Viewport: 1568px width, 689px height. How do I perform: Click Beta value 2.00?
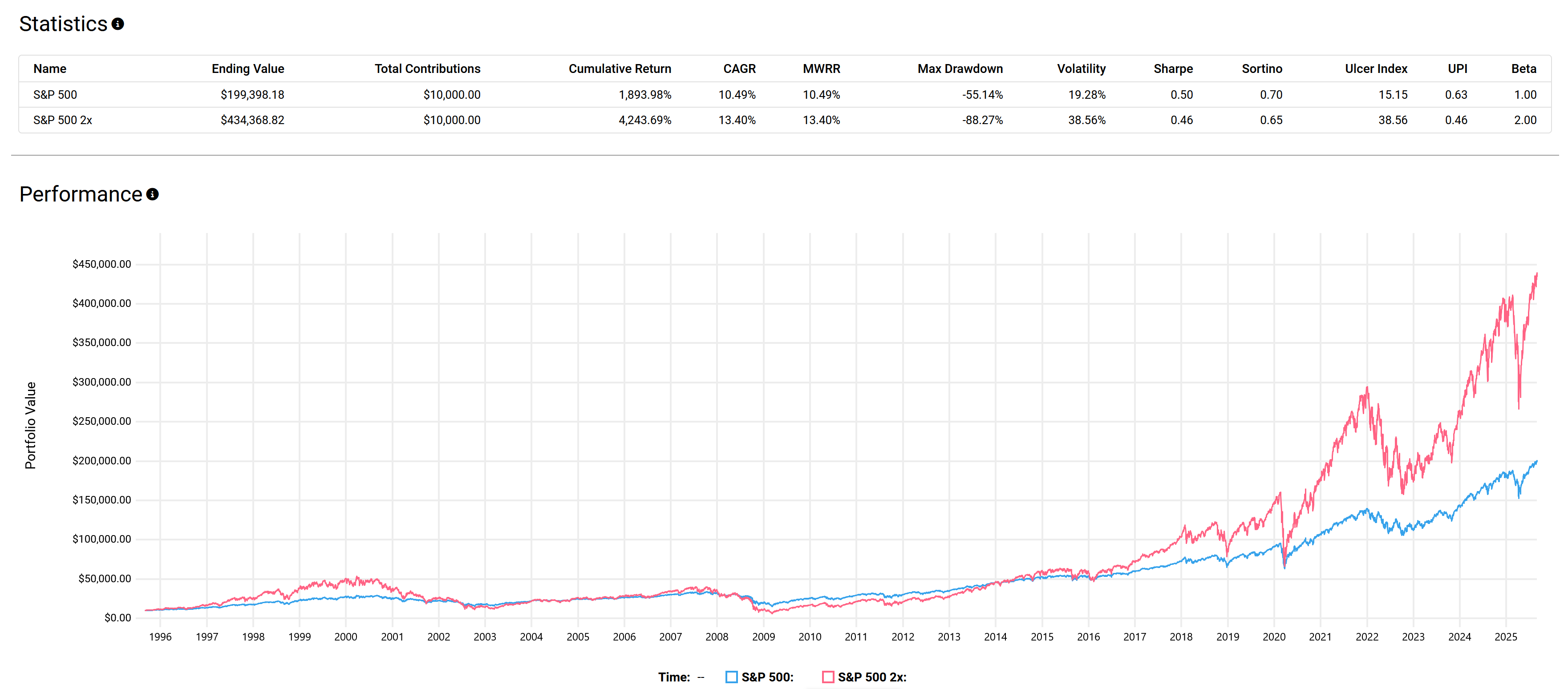tap(1525, 121)
